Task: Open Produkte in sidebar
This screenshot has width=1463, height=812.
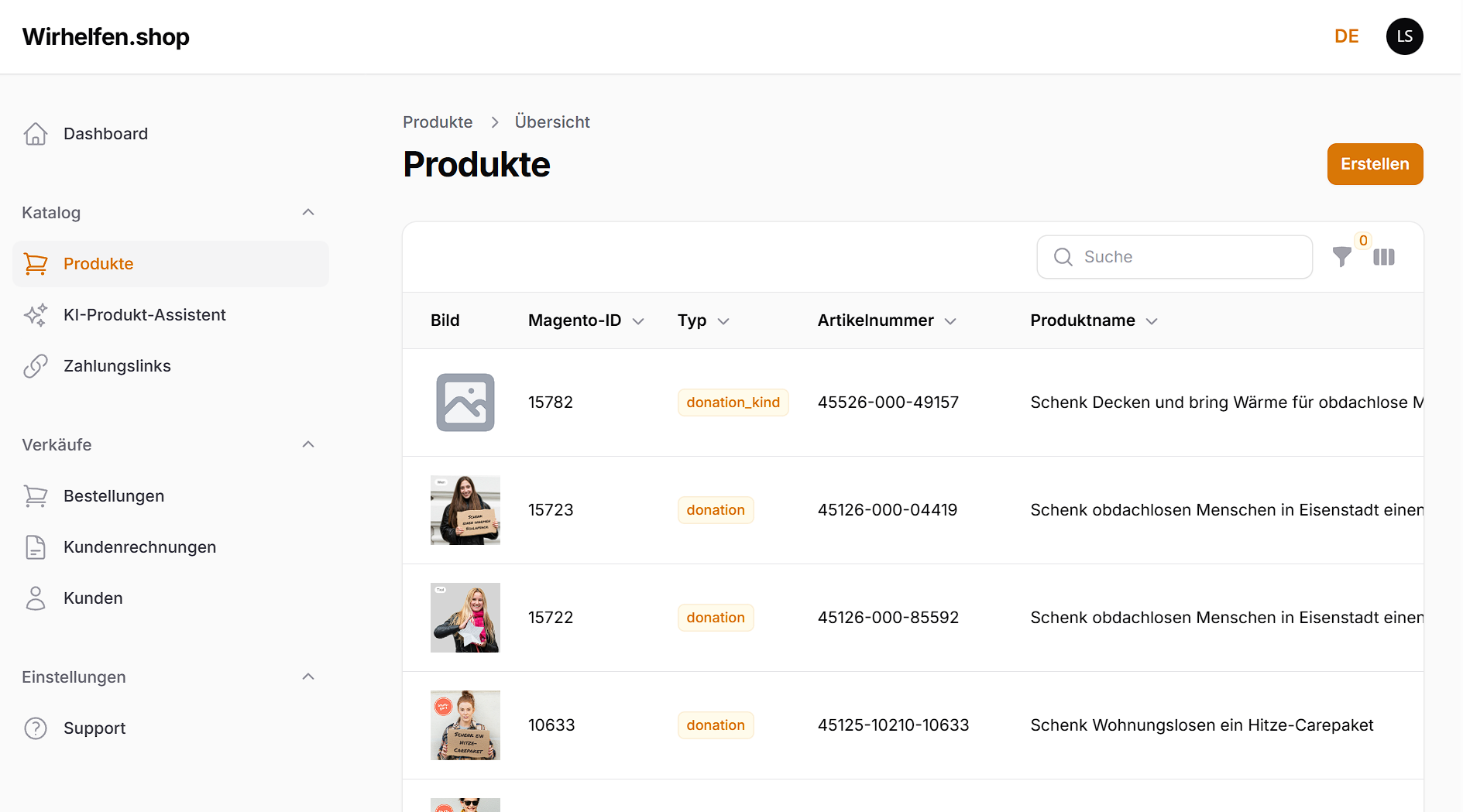Action: (171, 264)
